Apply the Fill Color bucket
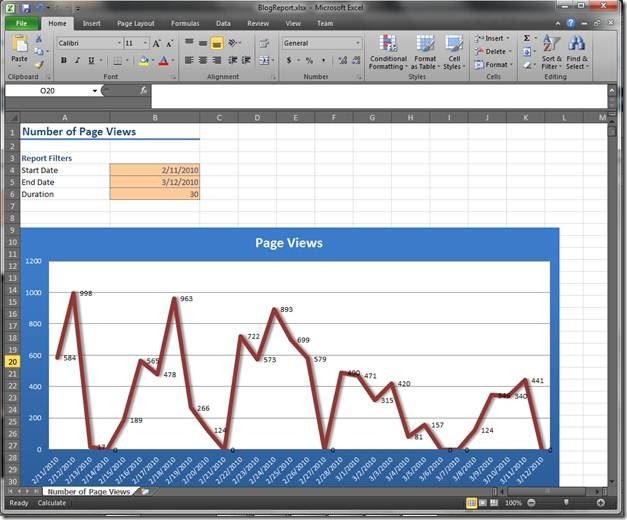This screenshot has height=520, width=627. [x=144, y=61]
